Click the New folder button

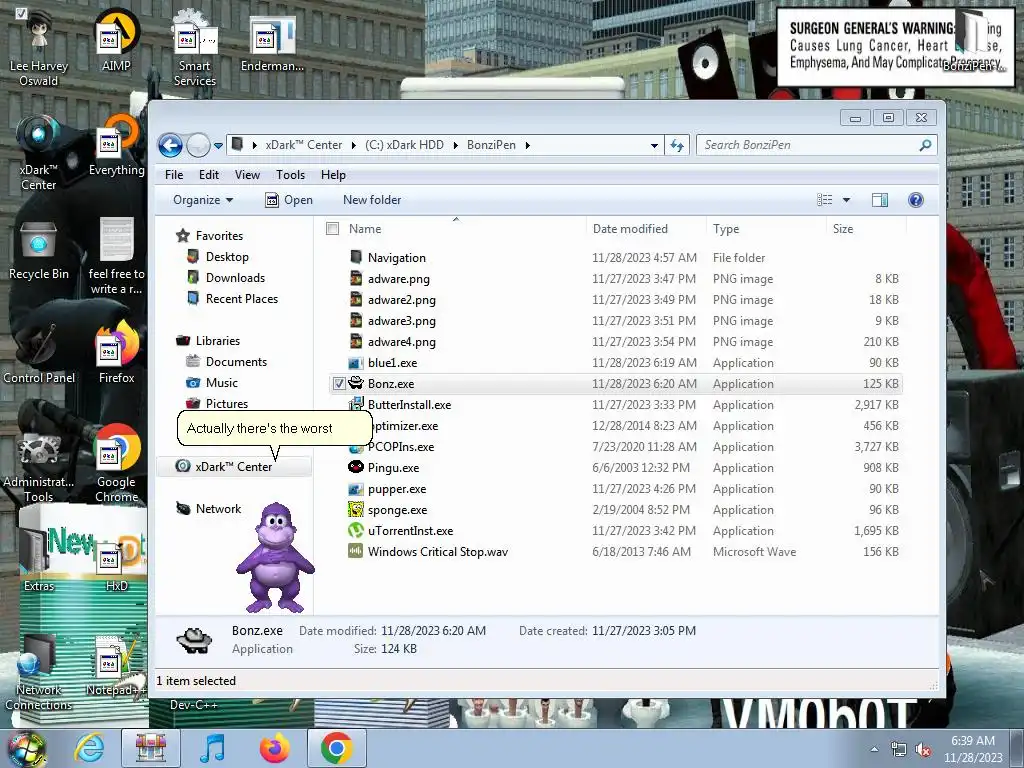coord(372,200)
